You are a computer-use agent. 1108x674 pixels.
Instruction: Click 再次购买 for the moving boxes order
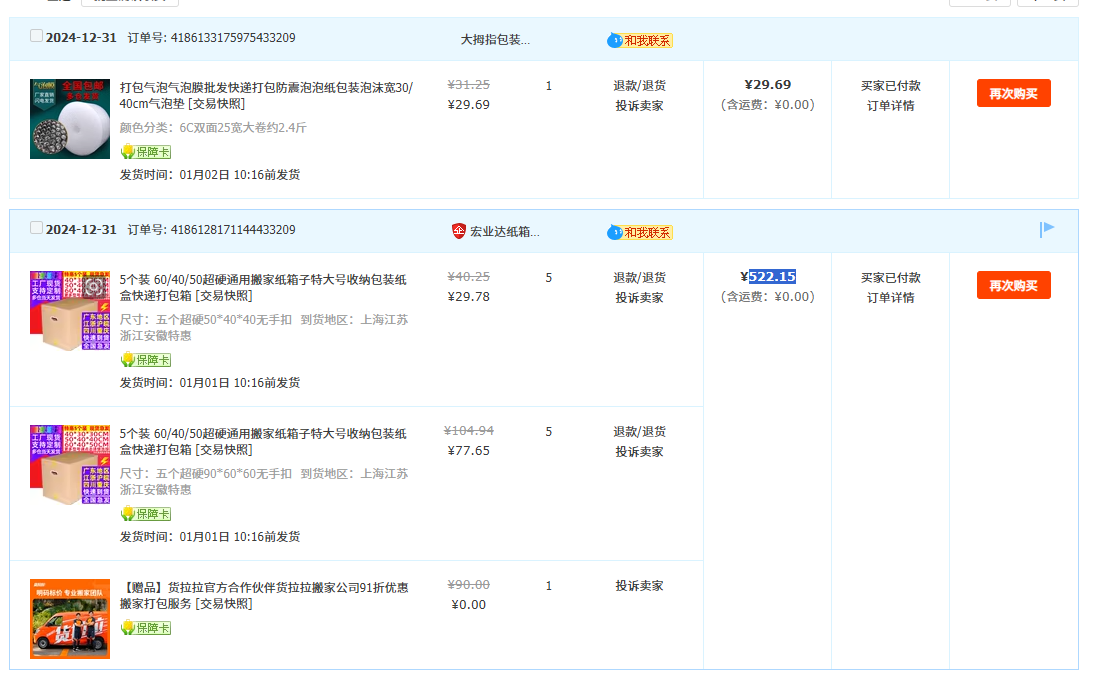coord(1013,285)
